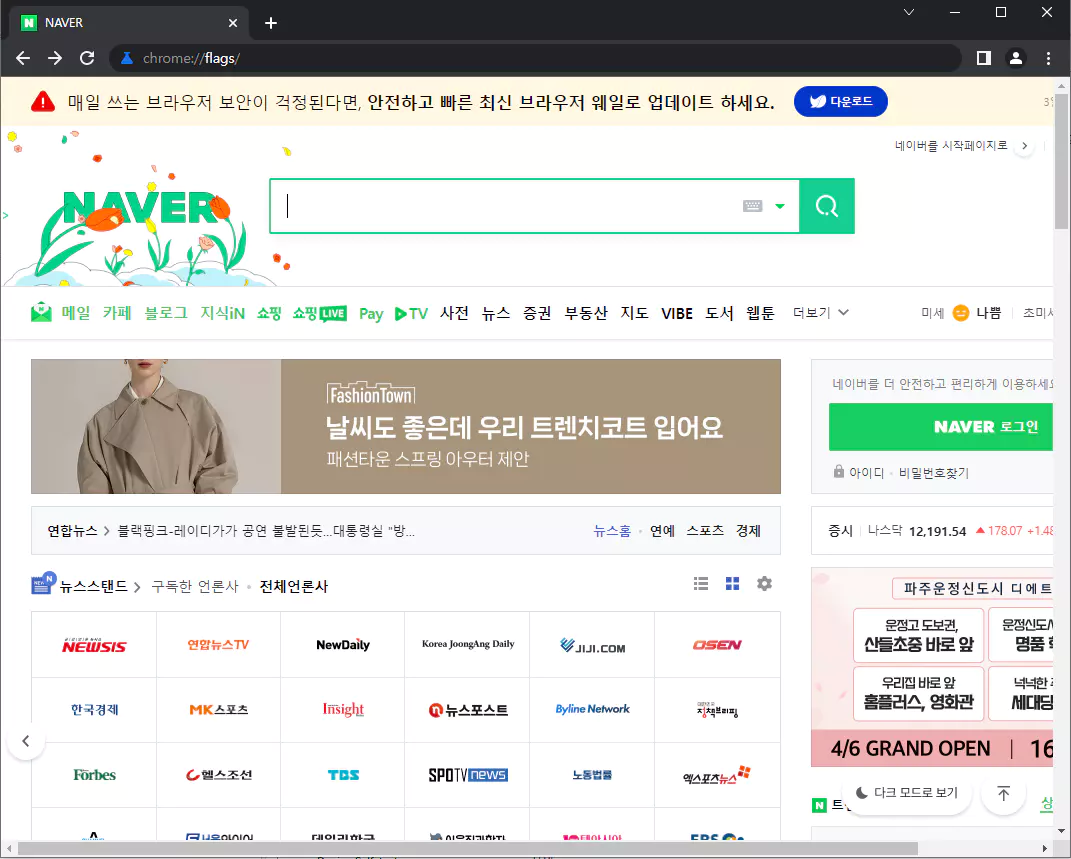
Task: Click the 미세 나쁨 air quality indicator
Action: (961, 313)
